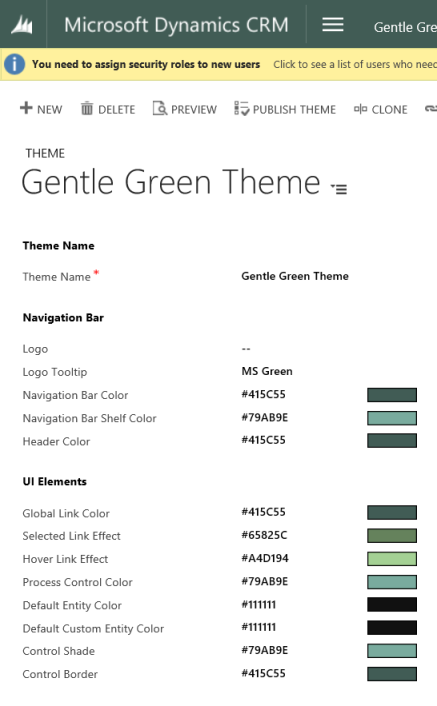Edit Navigation Bar Color hex value
The image size is (437, 706).
pyautogui.click(x=264, y=394)
